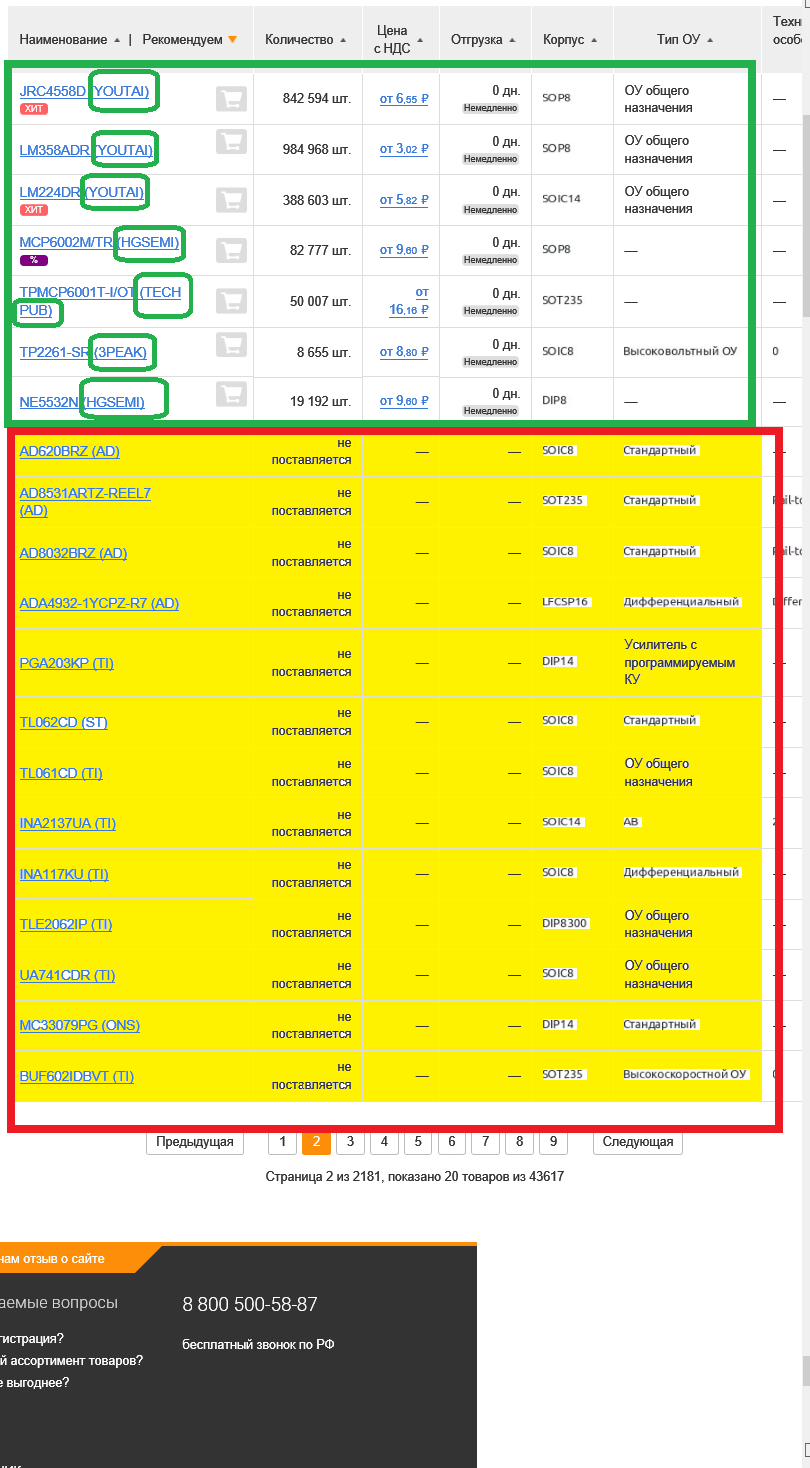810x1468 pixels.
Task: Sort by Рекомендуем
Action: pyautogui.click(x=190, y=40)
